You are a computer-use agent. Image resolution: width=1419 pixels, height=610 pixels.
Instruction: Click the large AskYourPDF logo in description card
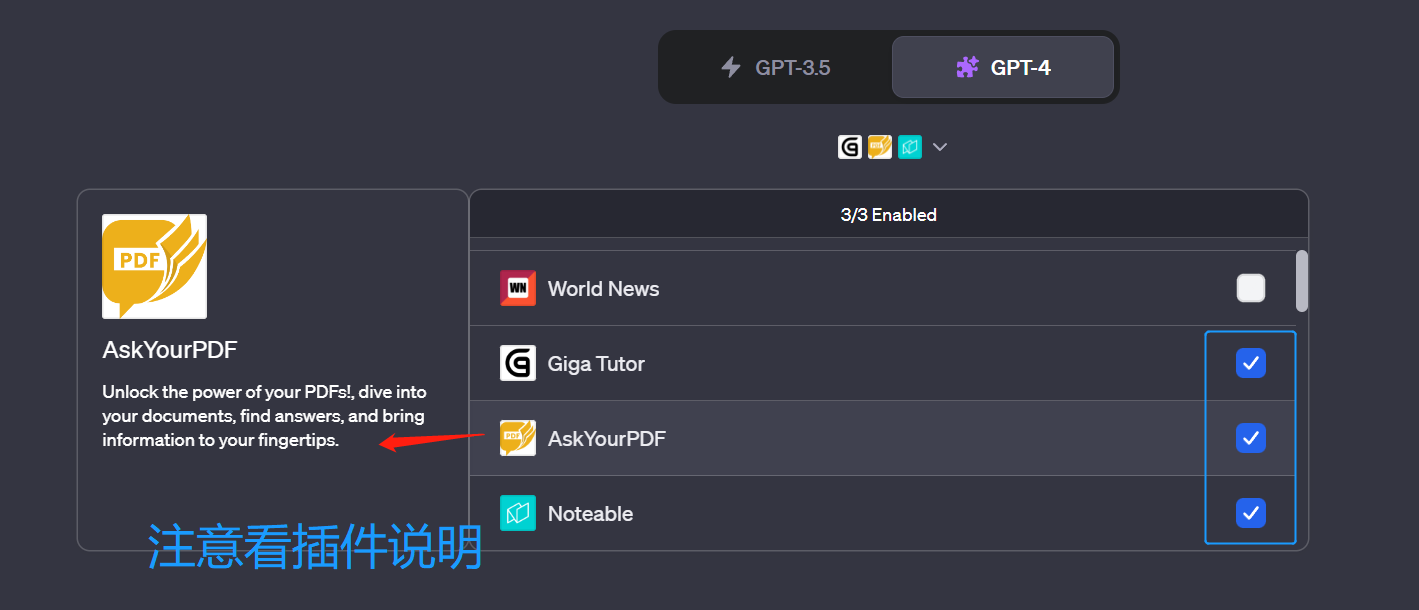(155, 266)
